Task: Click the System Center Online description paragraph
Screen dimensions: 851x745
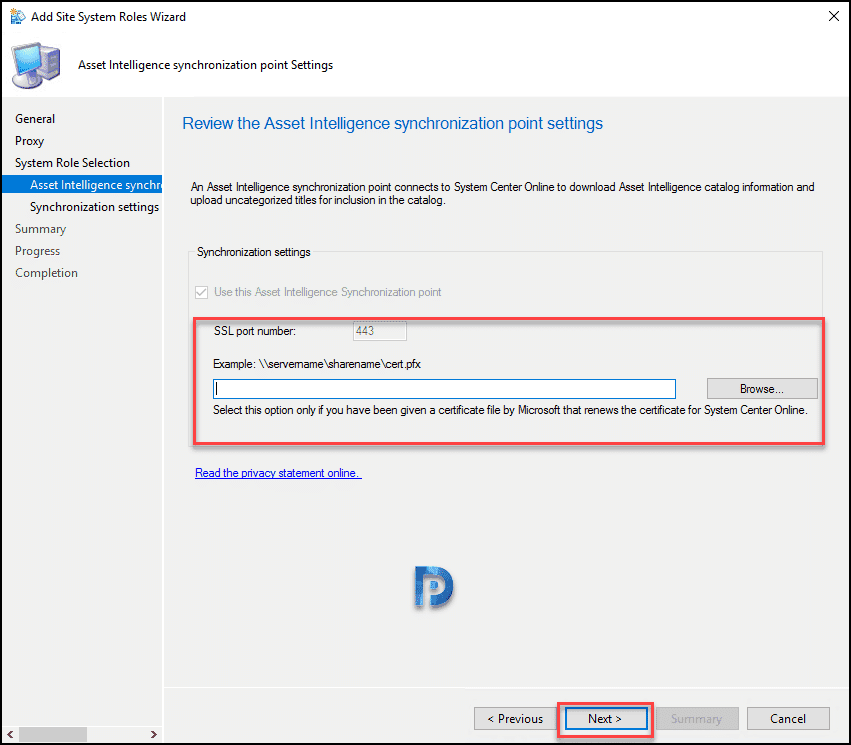Action: pyautogui.click(x=502, y=194)
